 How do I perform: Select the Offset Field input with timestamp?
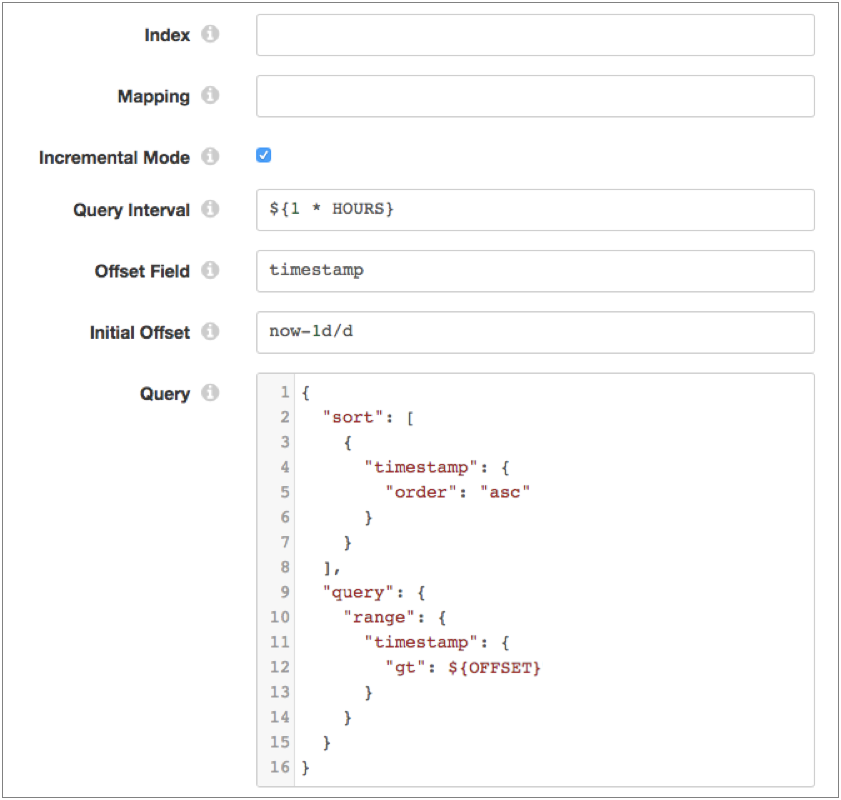click(x=535, y=271)
